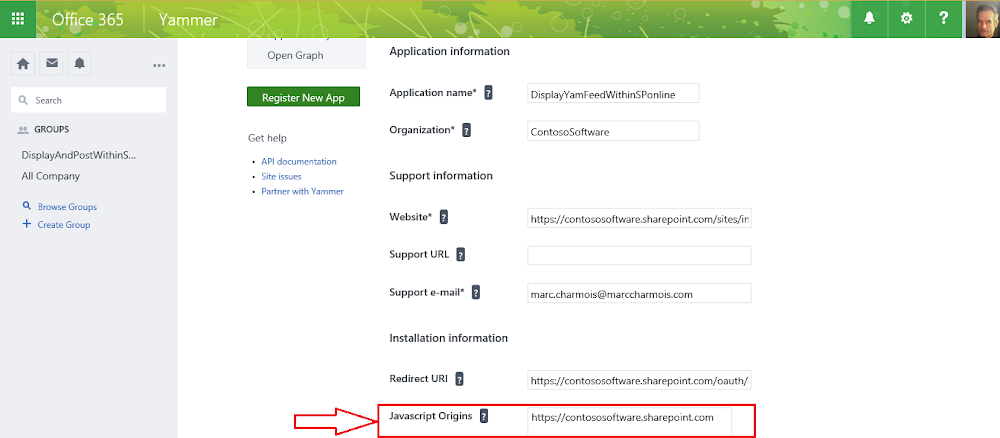
Task: Click the Website URL field
Action: [x=639, y=218]
